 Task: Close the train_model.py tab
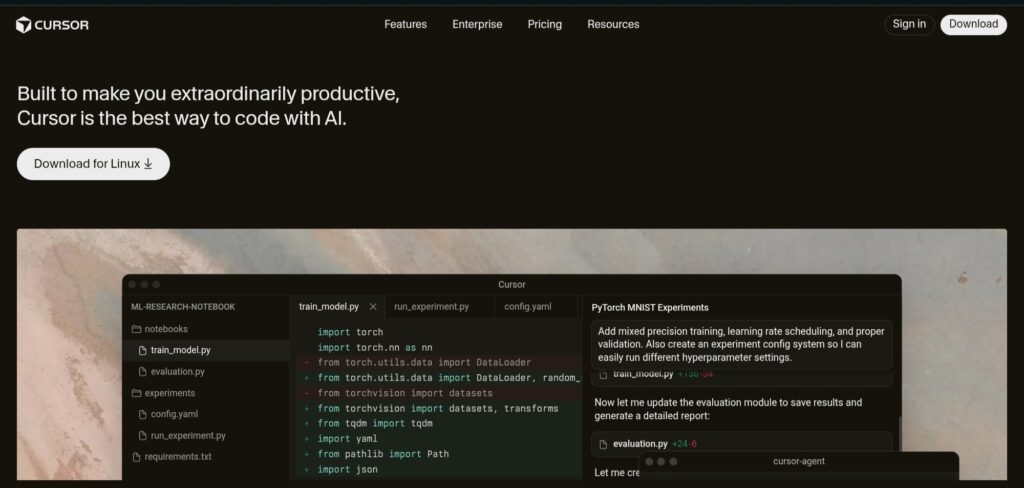click(x=374, y=306)
